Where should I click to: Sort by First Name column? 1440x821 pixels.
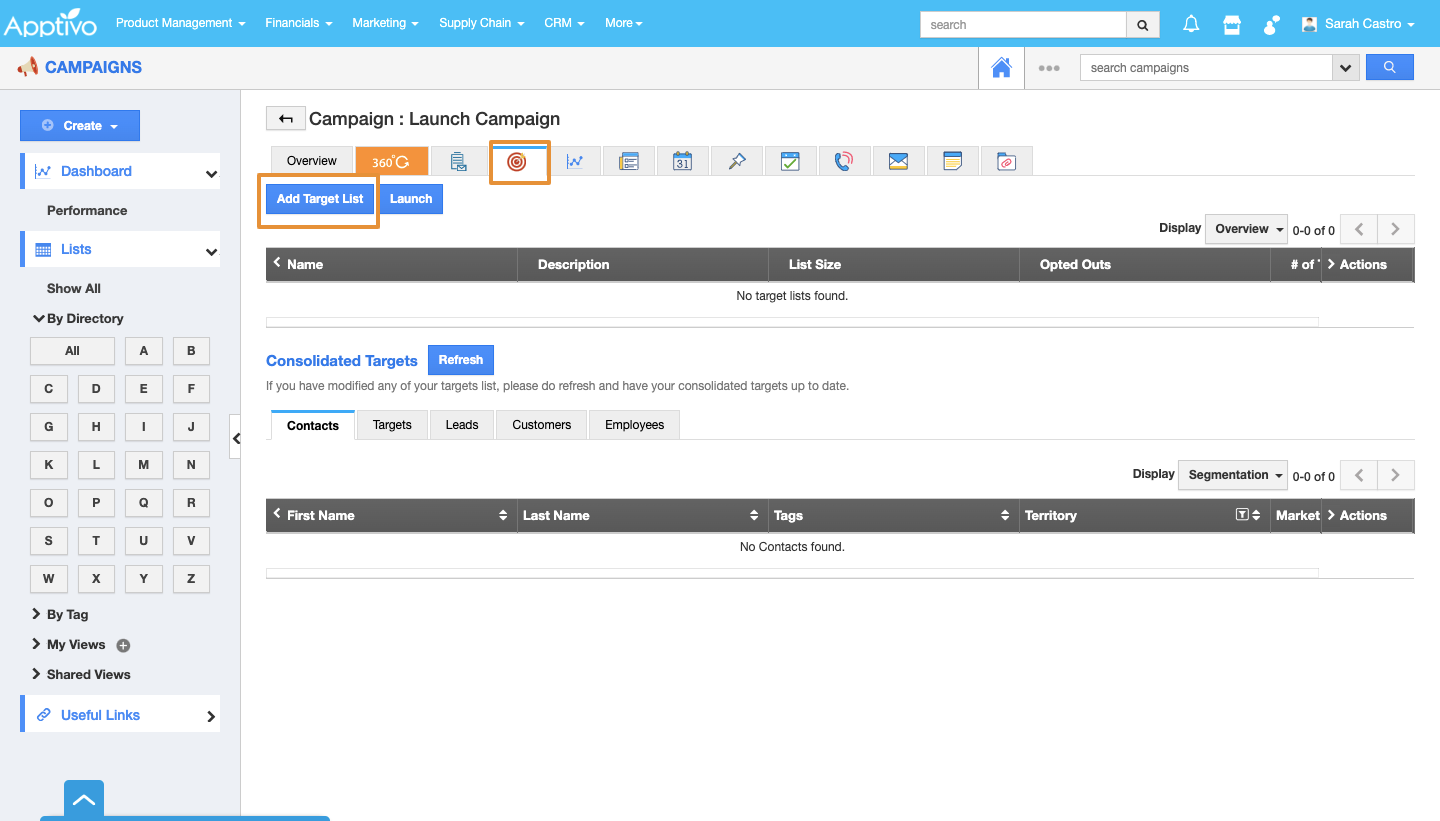[x=502, y=515]
